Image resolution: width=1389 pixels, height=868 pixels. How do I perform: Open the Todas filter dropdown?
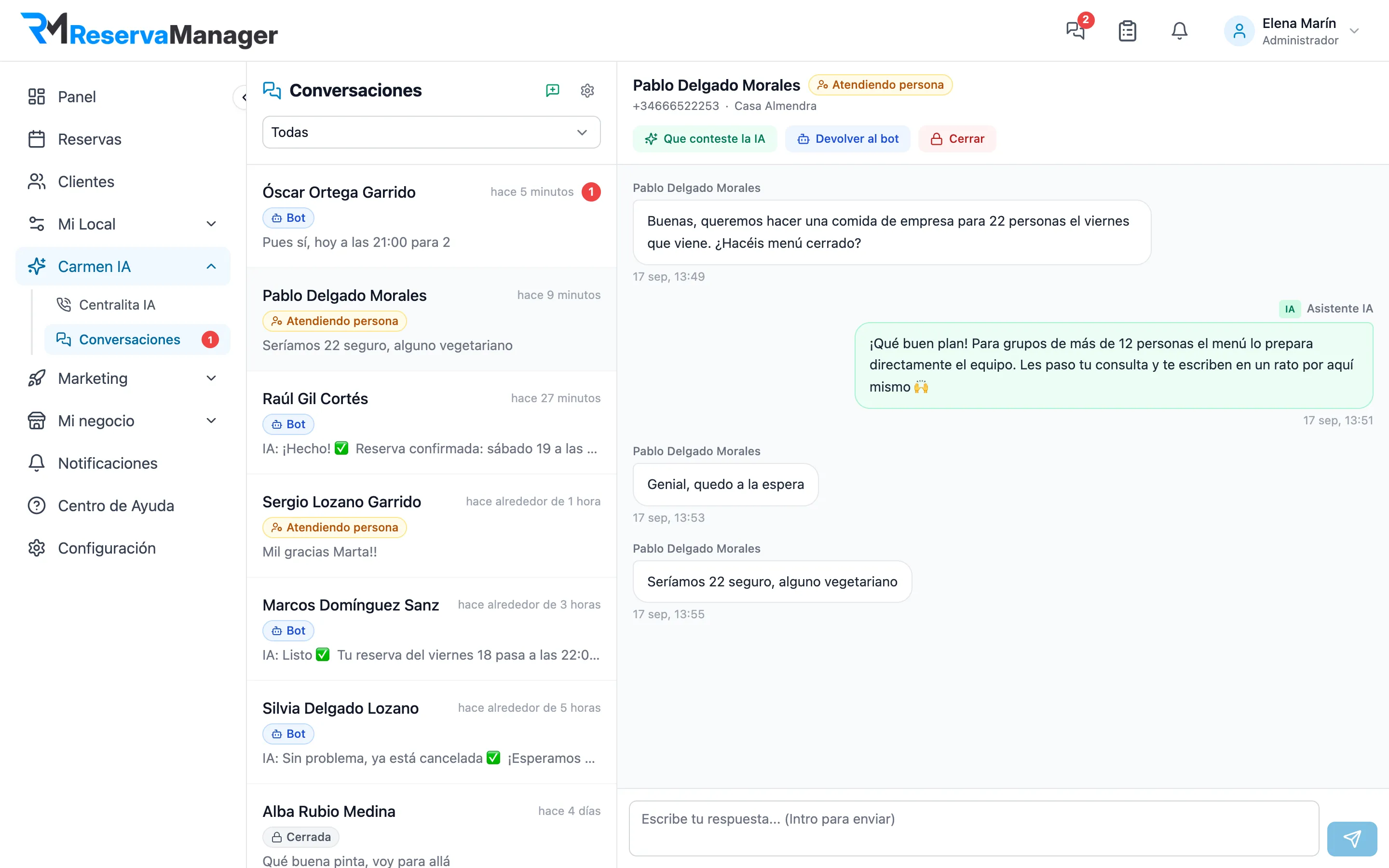[432, 132]
